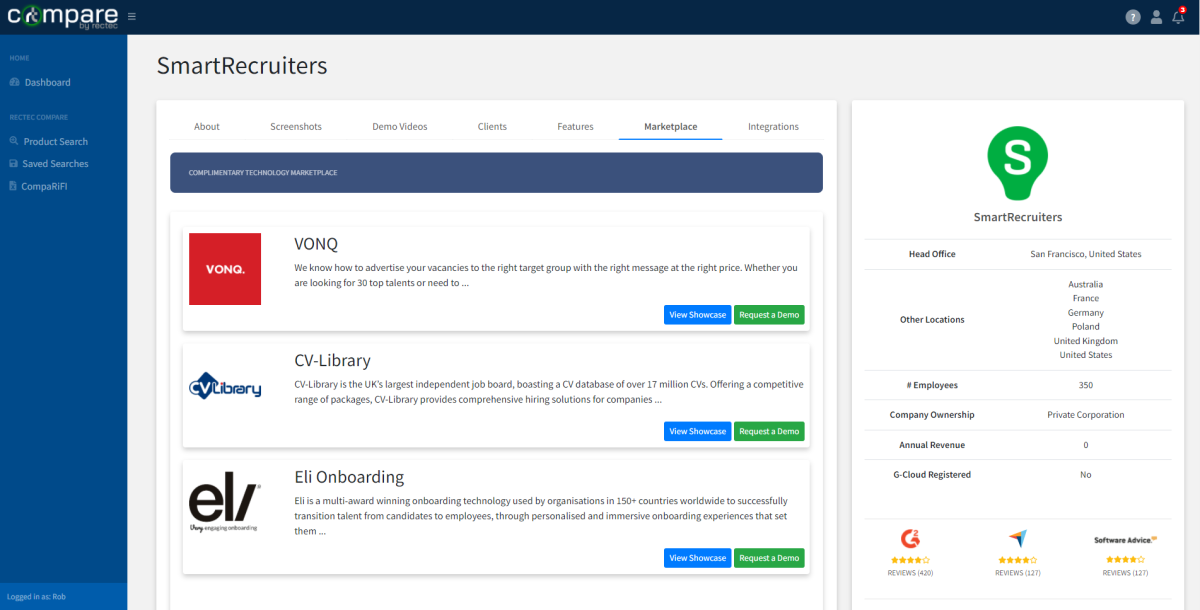The image size is (1200, 610).
Task: View Showcase for Eli Onboarding
Action: [697, 558]
